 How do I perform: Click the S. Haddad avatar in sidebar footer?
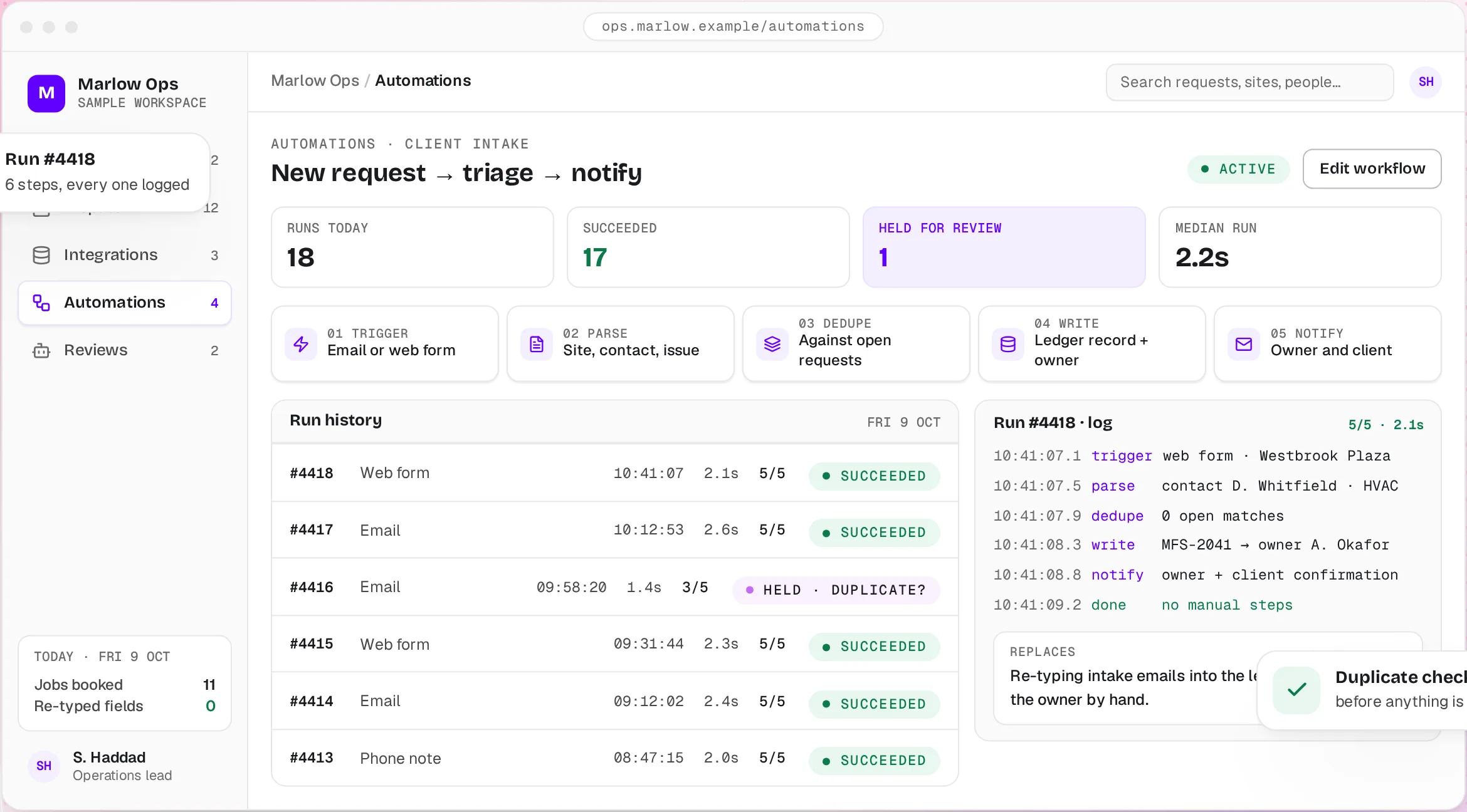44,766
